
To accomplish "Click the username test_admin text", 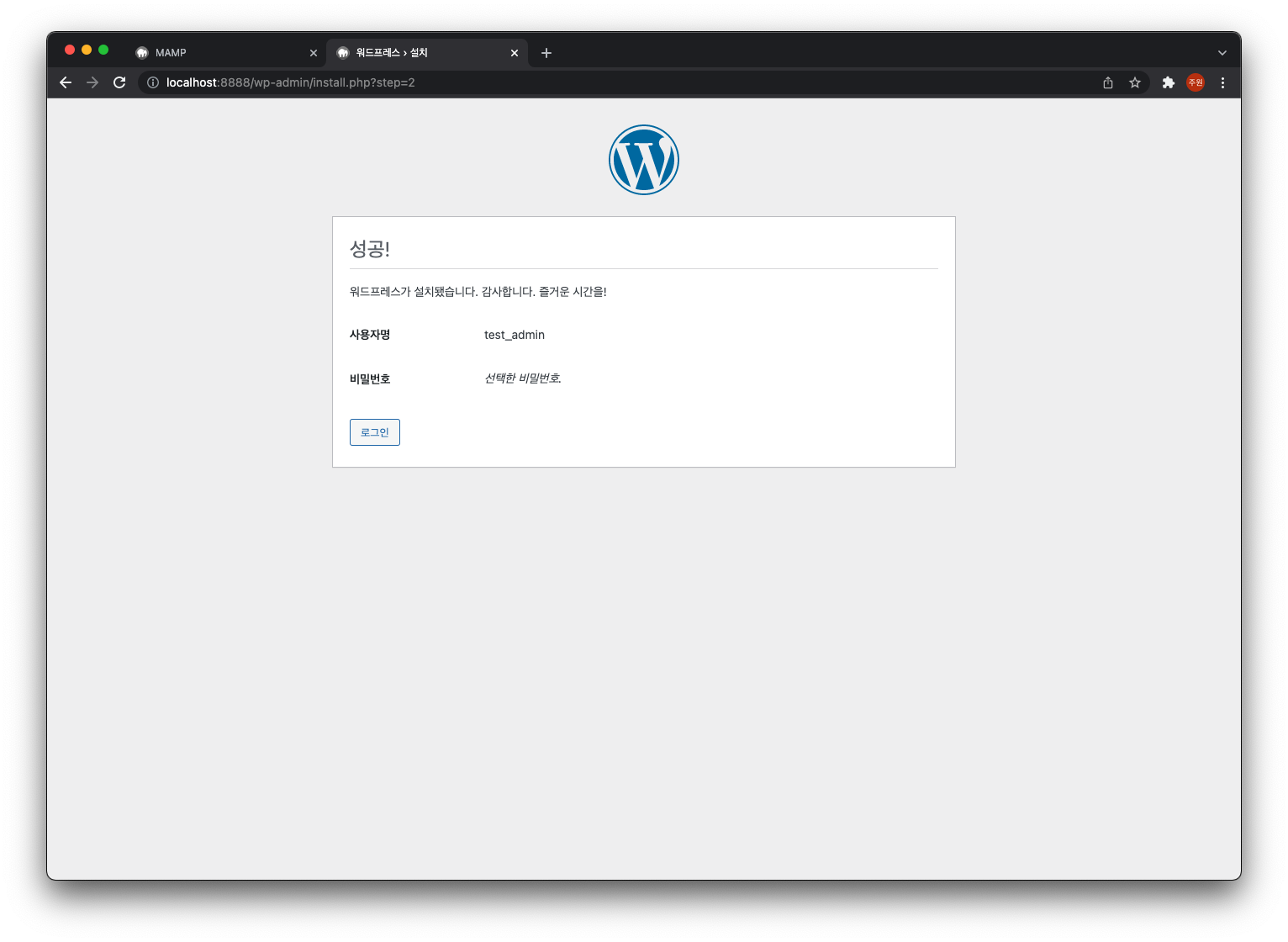I will (x=515, y=335).
